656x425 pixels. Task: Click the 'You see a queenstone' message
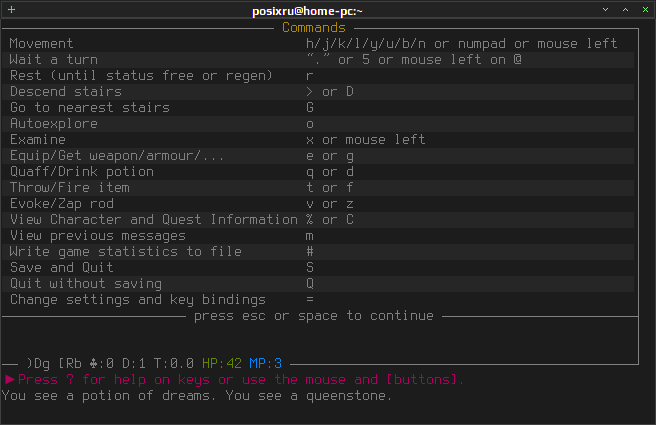(x=309, y=396)
